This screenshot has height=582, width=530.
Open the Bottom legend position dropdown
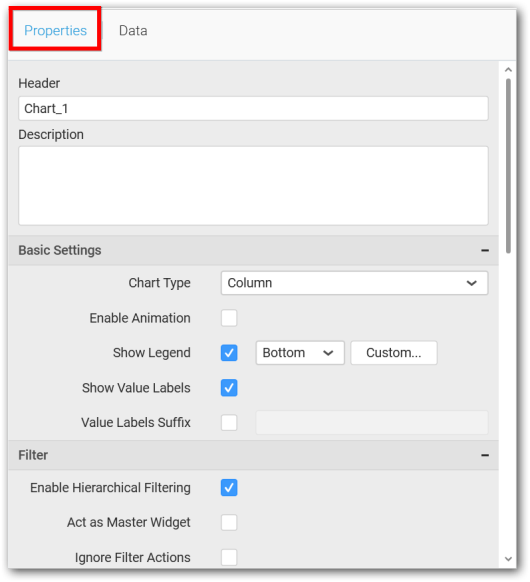click(x=300, y=353)
